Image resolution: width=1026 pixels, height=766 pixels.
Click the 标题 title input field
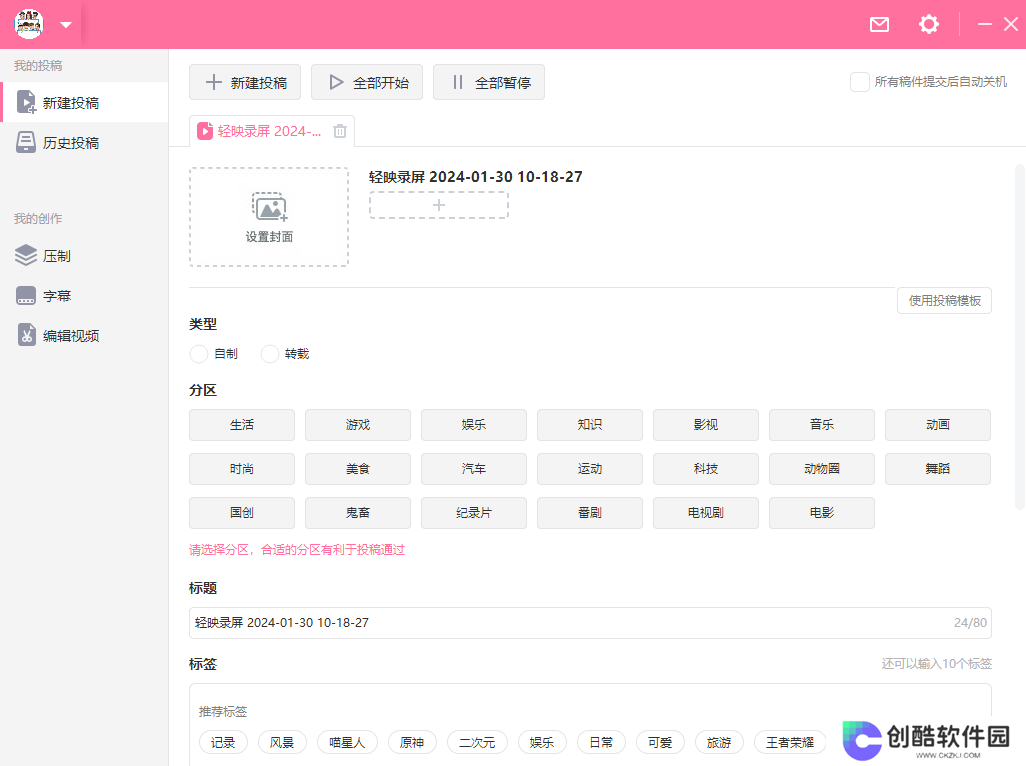point(590,623)
